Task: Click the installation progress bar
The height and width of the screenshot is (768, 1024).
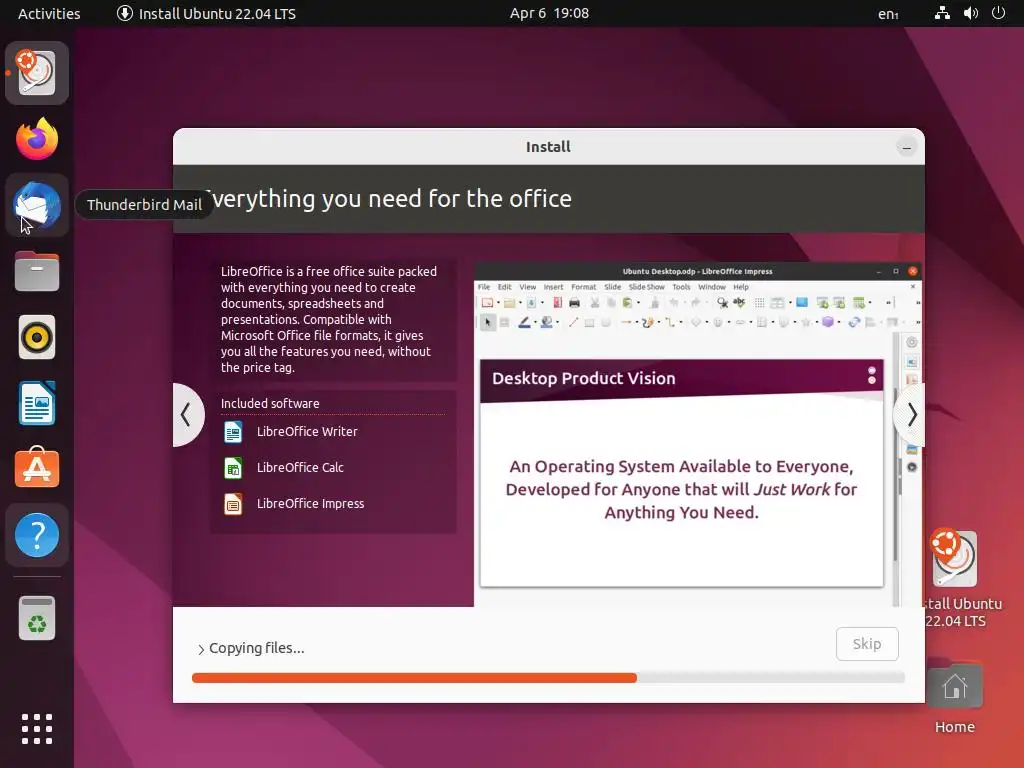Action: point(549,678)
